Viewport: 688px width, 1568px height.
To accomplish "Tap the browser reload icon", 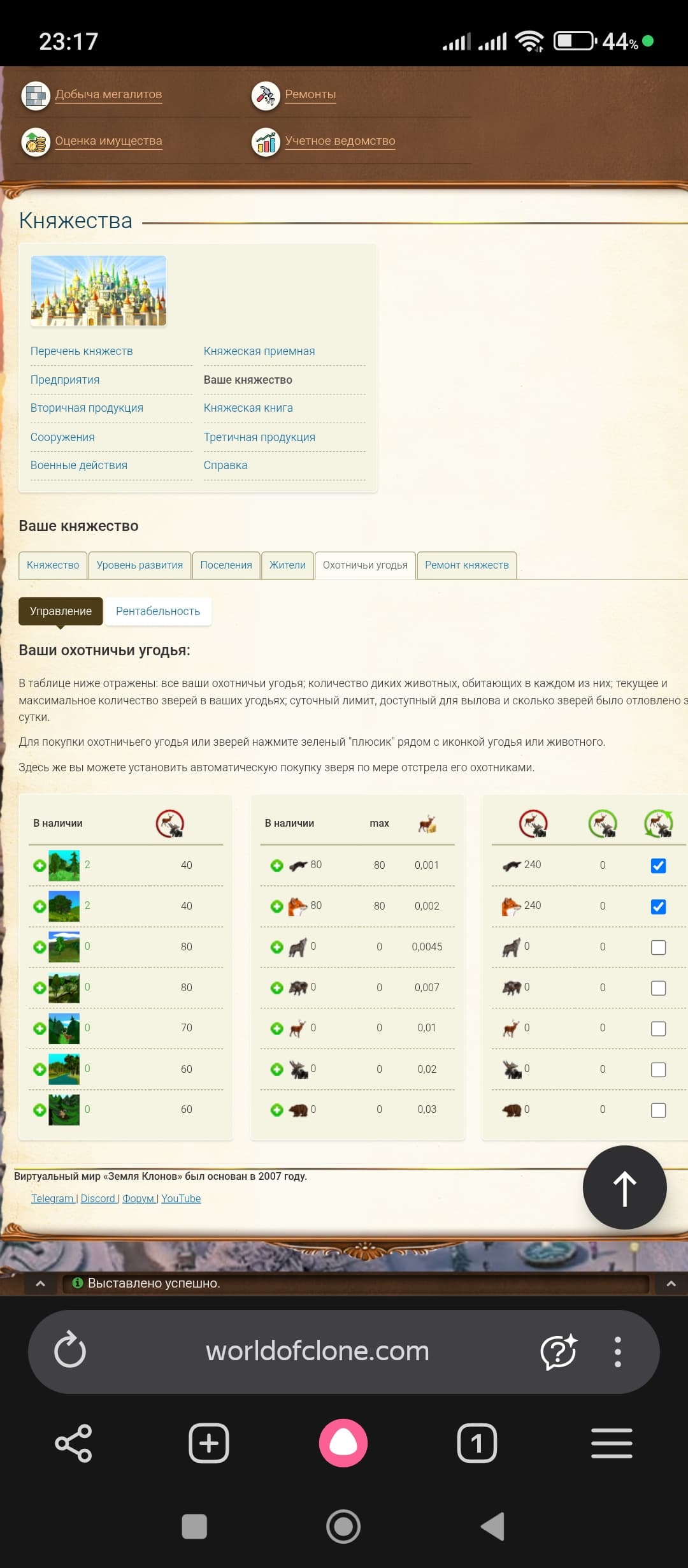I will (70, 1350).
